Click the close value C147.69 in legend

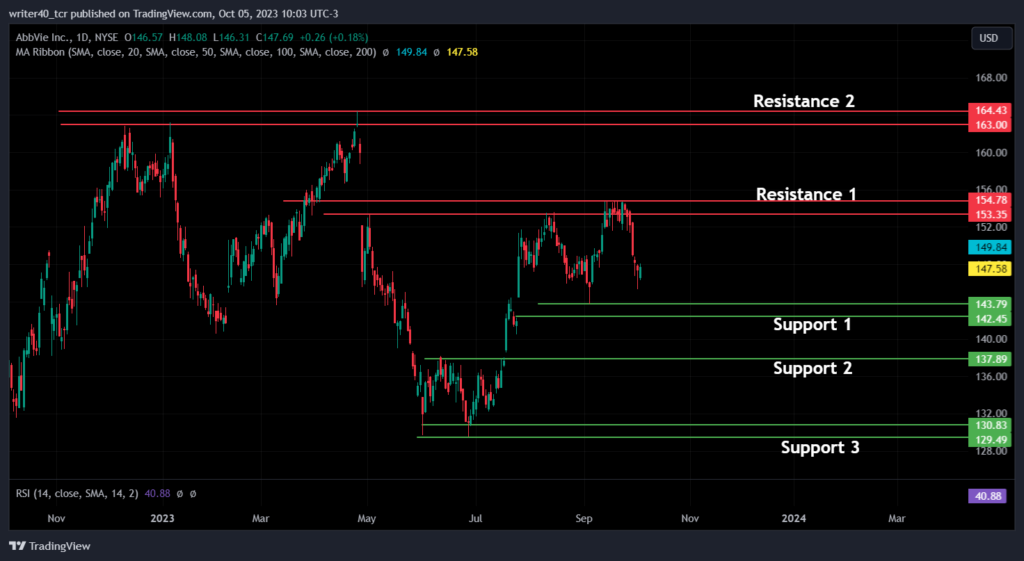tap(275, 38)
